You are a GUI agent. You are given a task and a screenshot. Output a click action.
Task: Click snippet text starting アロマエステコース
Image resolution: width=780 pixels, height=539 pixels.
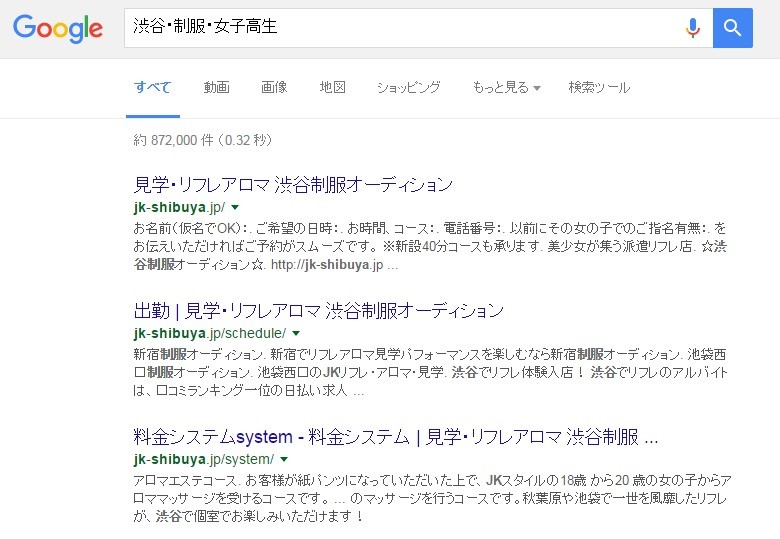[x=432, y=498]
